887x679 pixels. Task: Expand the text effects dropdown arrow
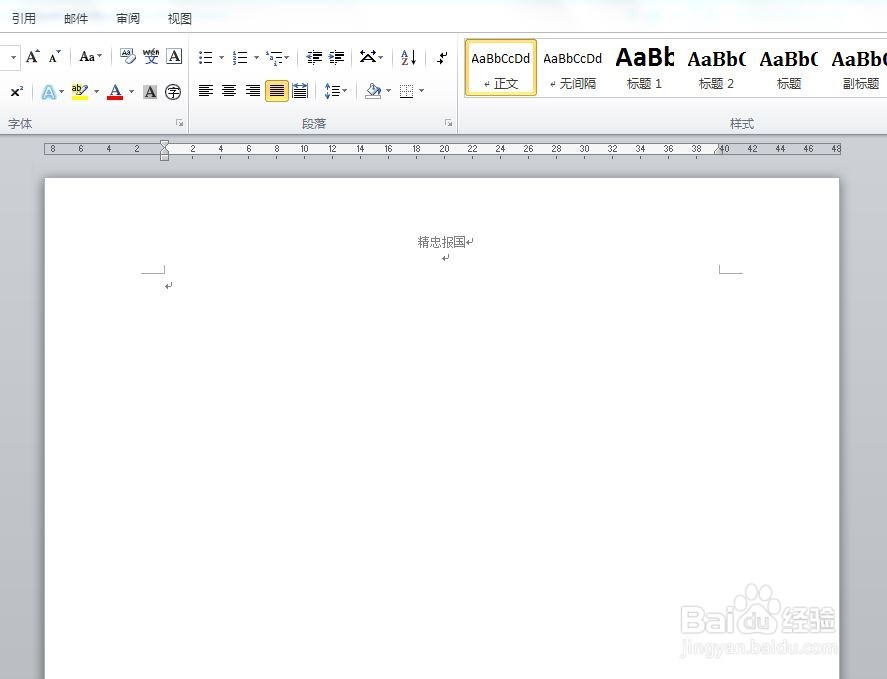pos(62,92)
